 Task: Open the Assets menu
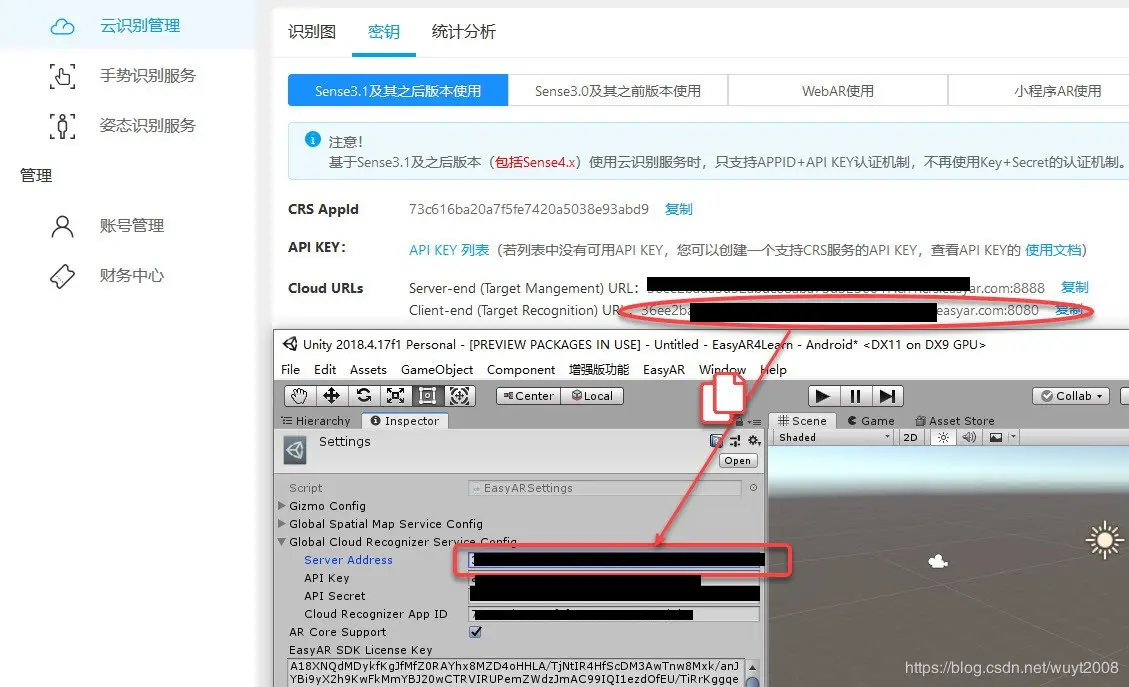click(x=368, y=369)
